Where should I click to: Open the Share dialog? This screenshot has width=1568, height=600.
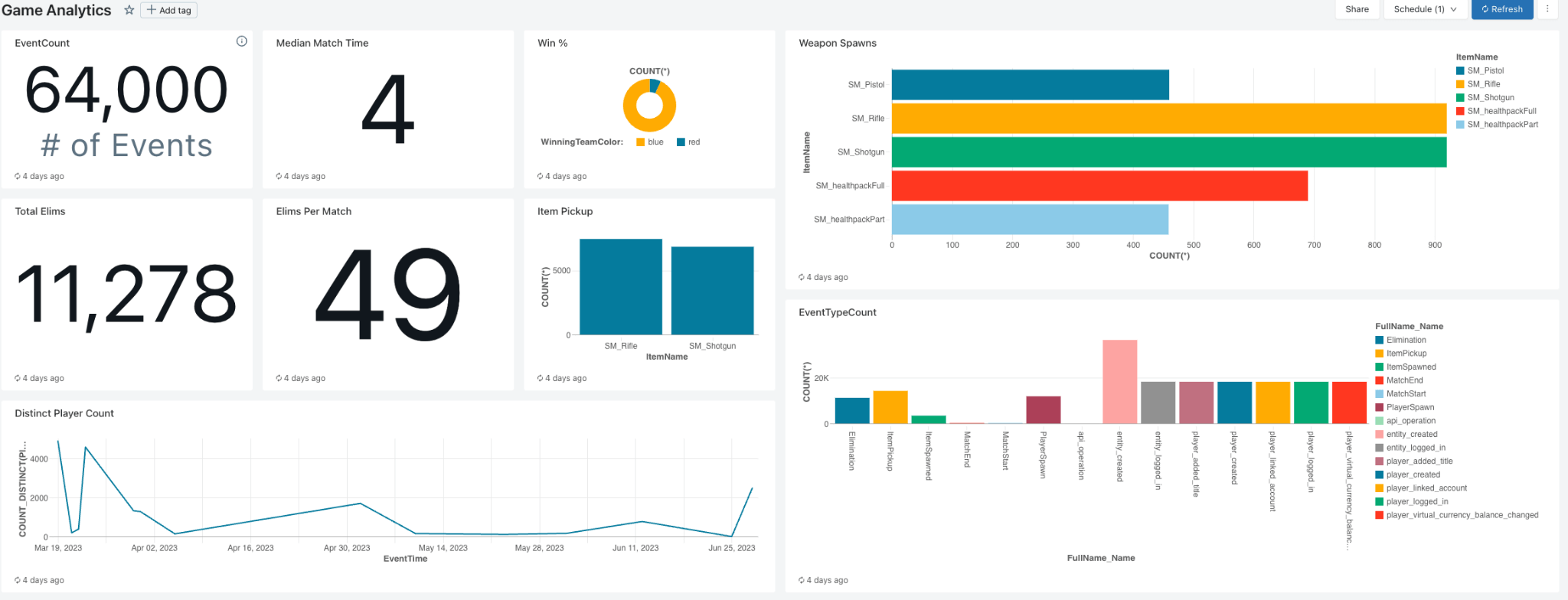coord(1357,9)
